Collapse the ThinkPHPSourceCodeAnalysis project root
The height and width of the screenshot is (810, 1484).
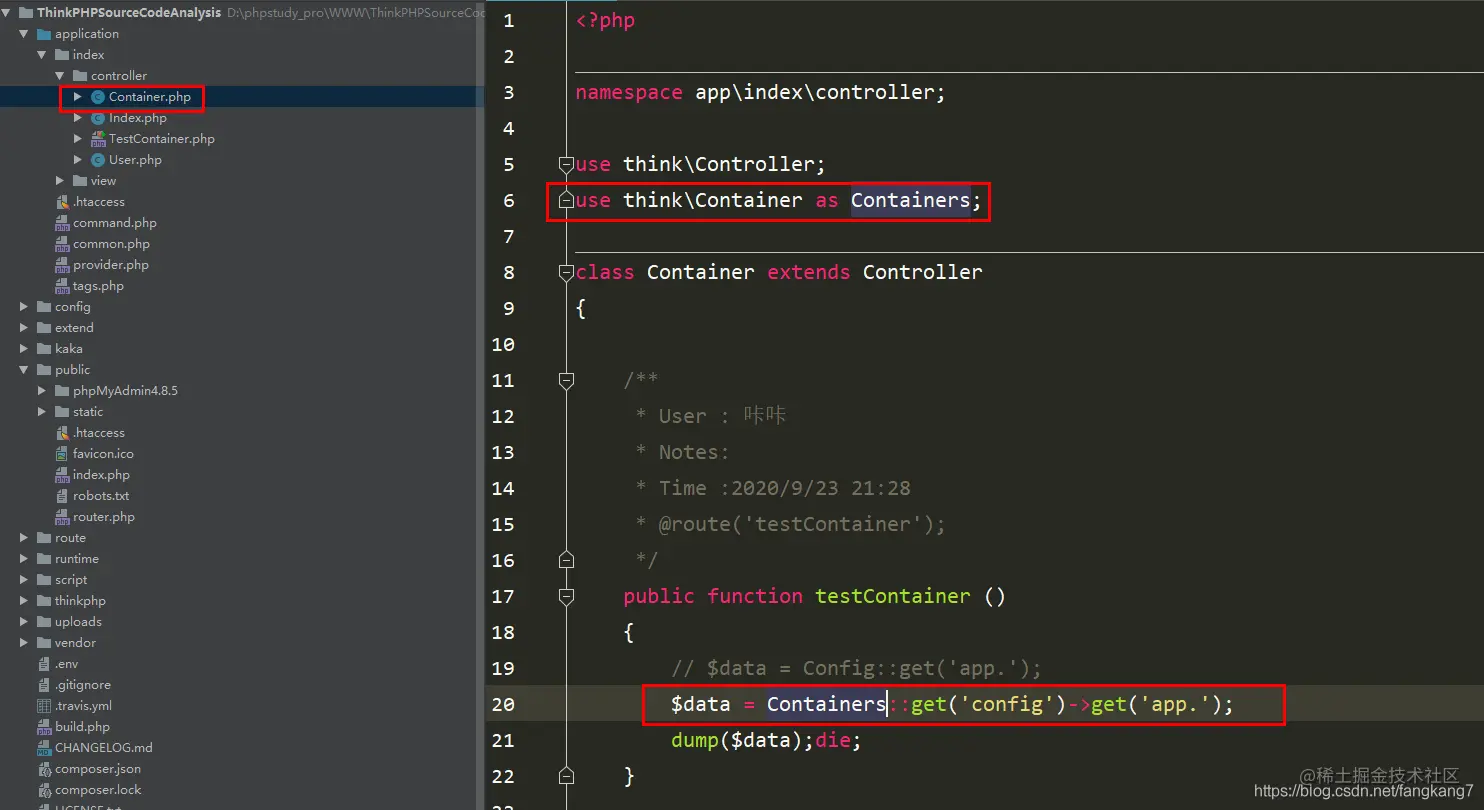6,13
